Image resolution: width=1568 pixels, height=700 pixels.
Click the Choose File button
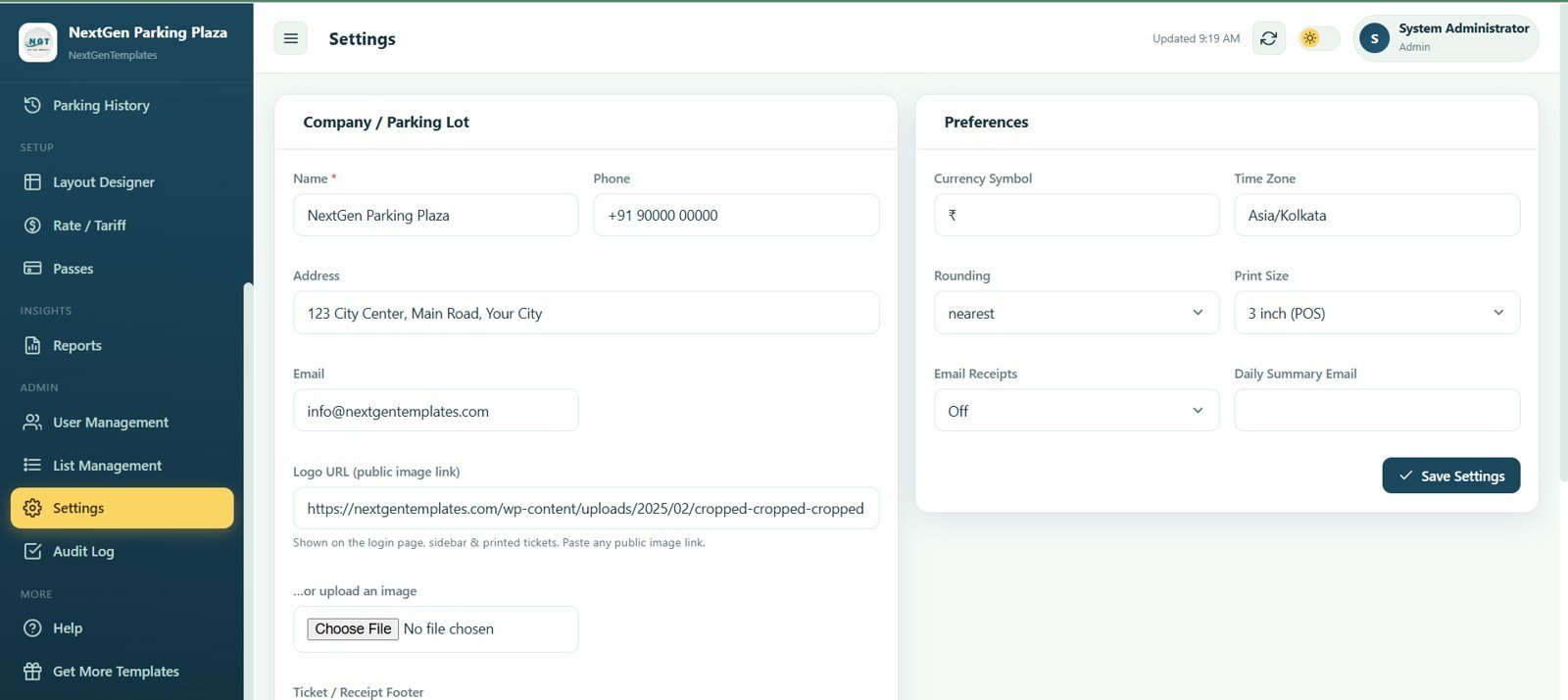pyautogui.click(x=353, y=628)
